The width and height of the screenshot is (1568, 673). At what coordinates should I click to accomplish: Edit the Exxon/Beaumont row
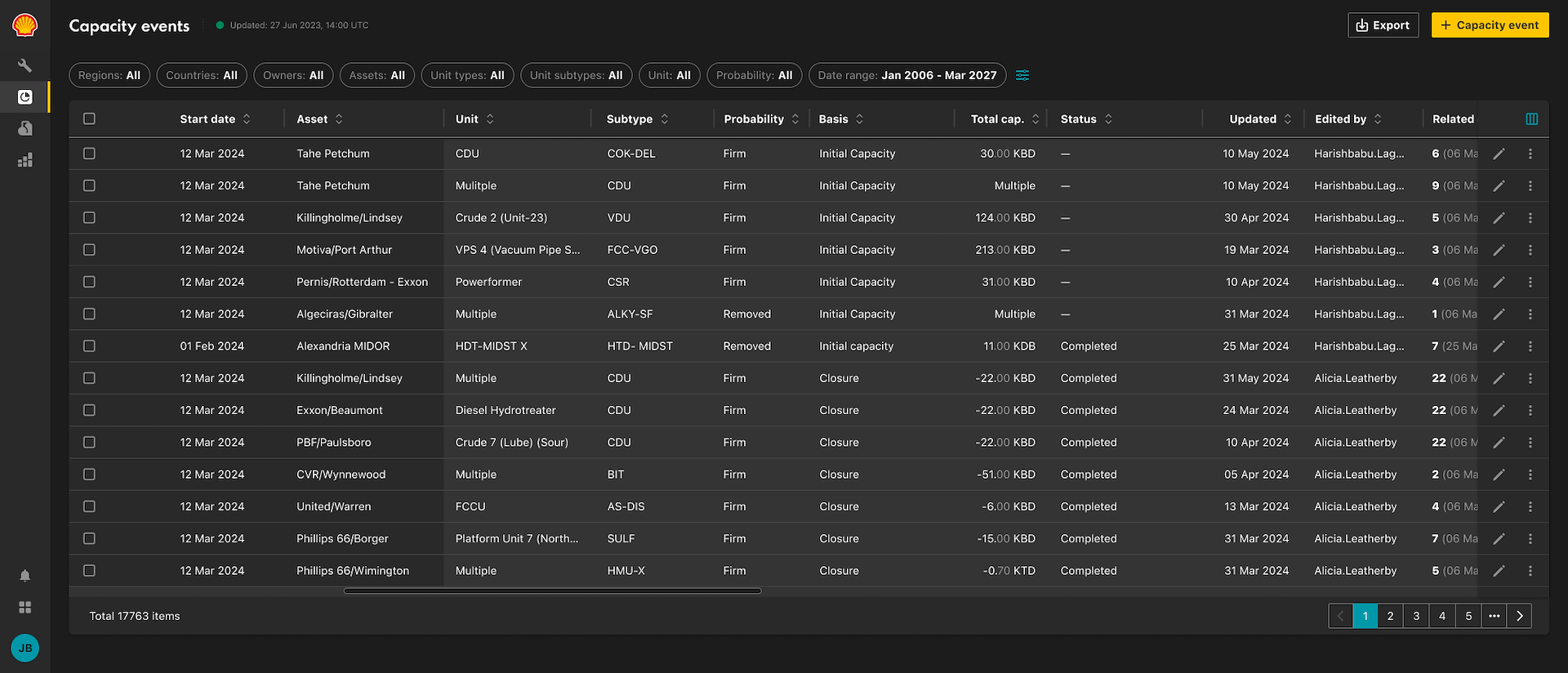[x=1499, y=410]
